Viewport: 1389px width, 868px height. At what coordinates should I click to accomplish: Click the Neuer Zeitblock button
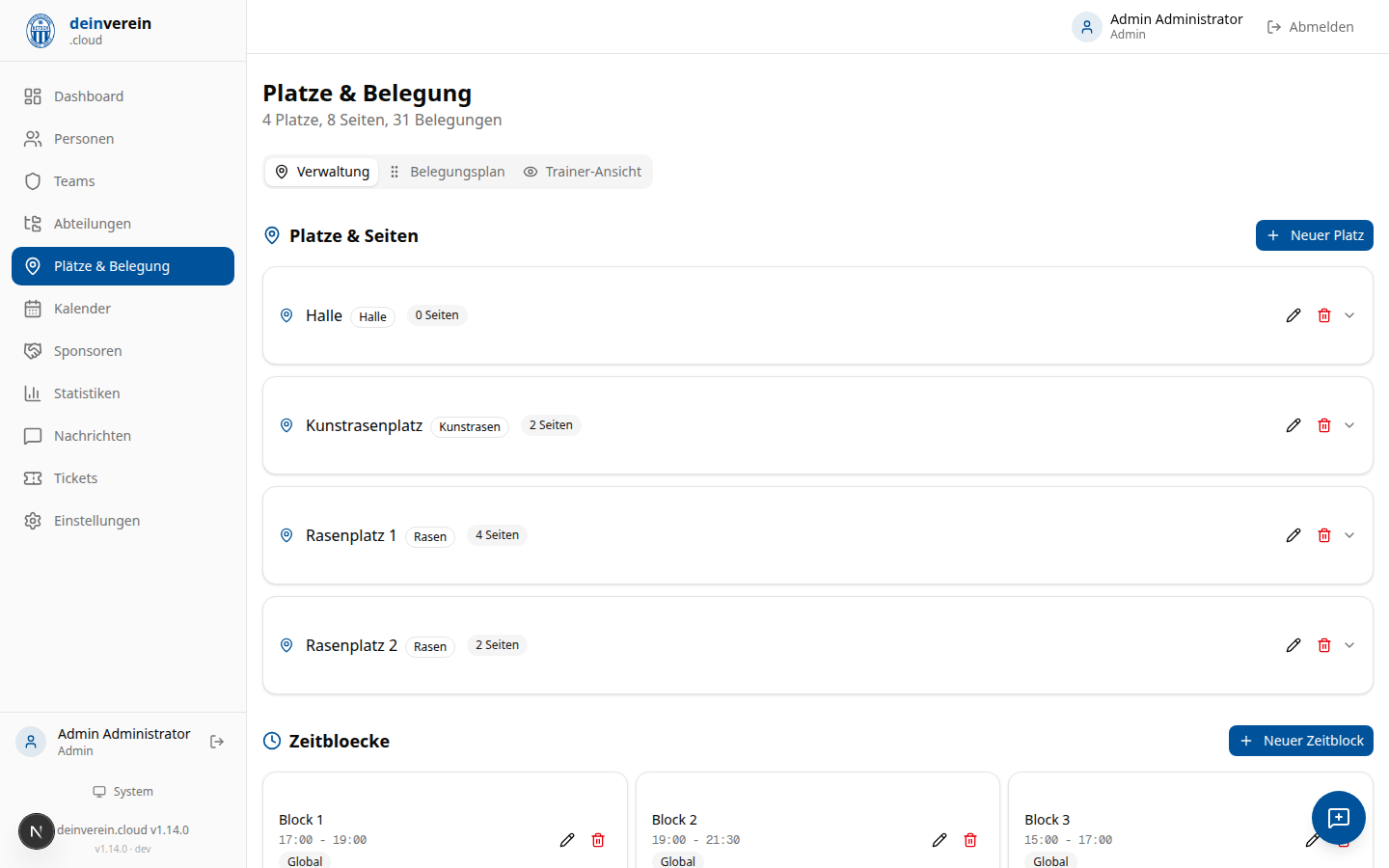[x=1300, y=741]
